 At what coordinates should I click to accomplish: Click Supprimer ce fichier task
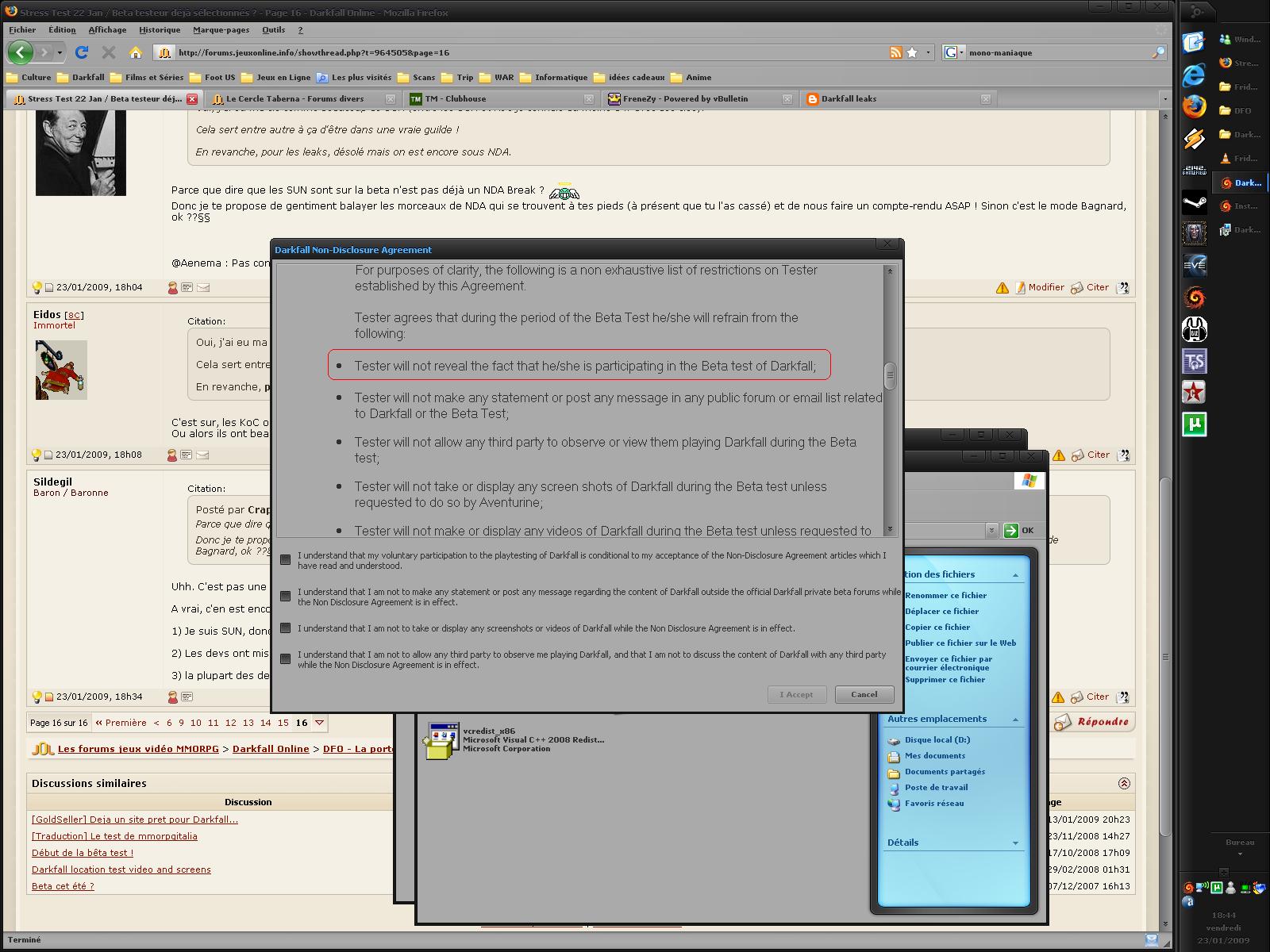click(x=945, y=680)
